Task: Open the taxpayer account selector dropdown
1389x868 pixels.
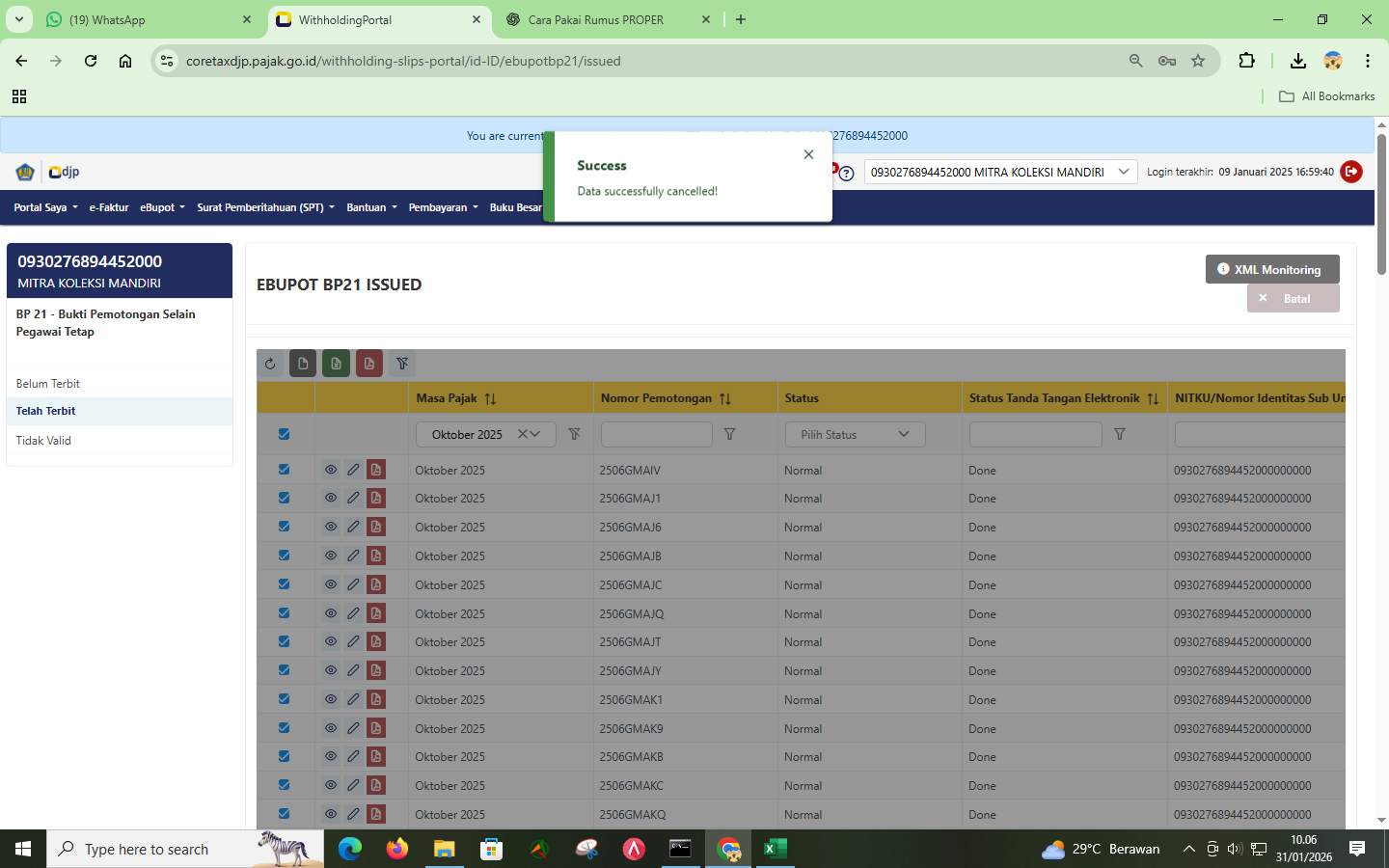Action: click(1122, 172)
